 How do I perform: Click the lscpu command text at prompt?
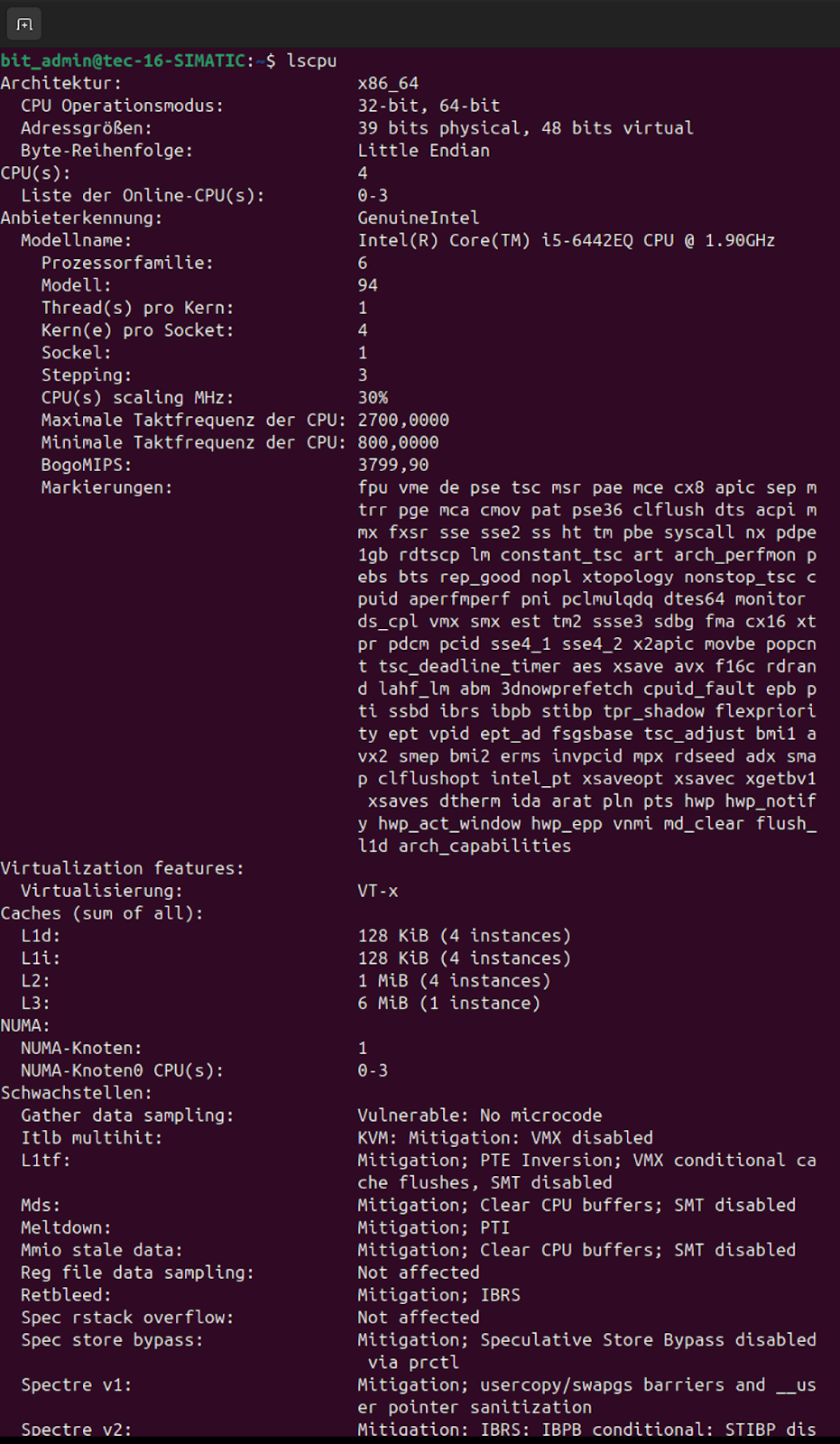[x=311, y=60]
